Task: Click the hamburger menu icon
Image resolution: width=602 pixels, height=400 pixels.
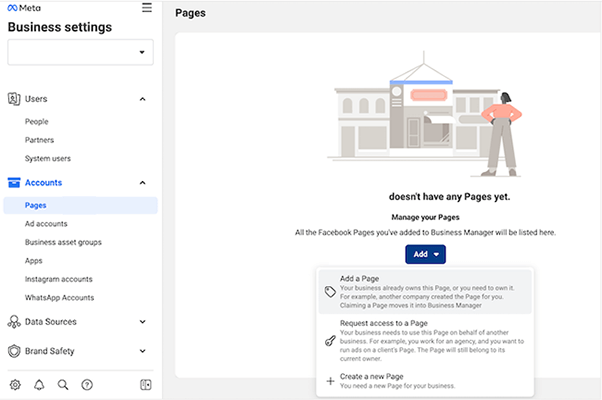Action: (x=147, y=8)
